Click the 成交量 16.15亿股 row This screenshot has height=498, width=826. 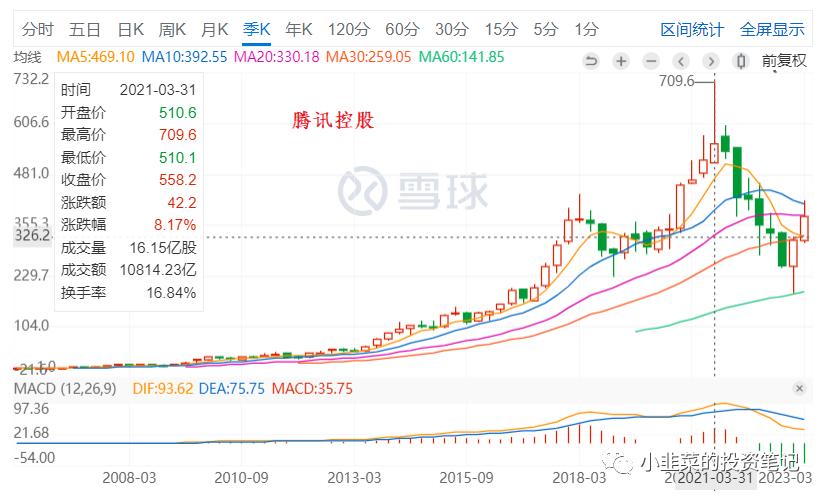click(129, 247)
